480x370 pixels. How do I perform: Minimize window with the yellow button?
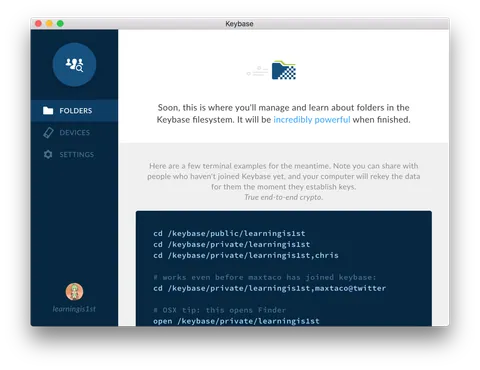(49, 24)
